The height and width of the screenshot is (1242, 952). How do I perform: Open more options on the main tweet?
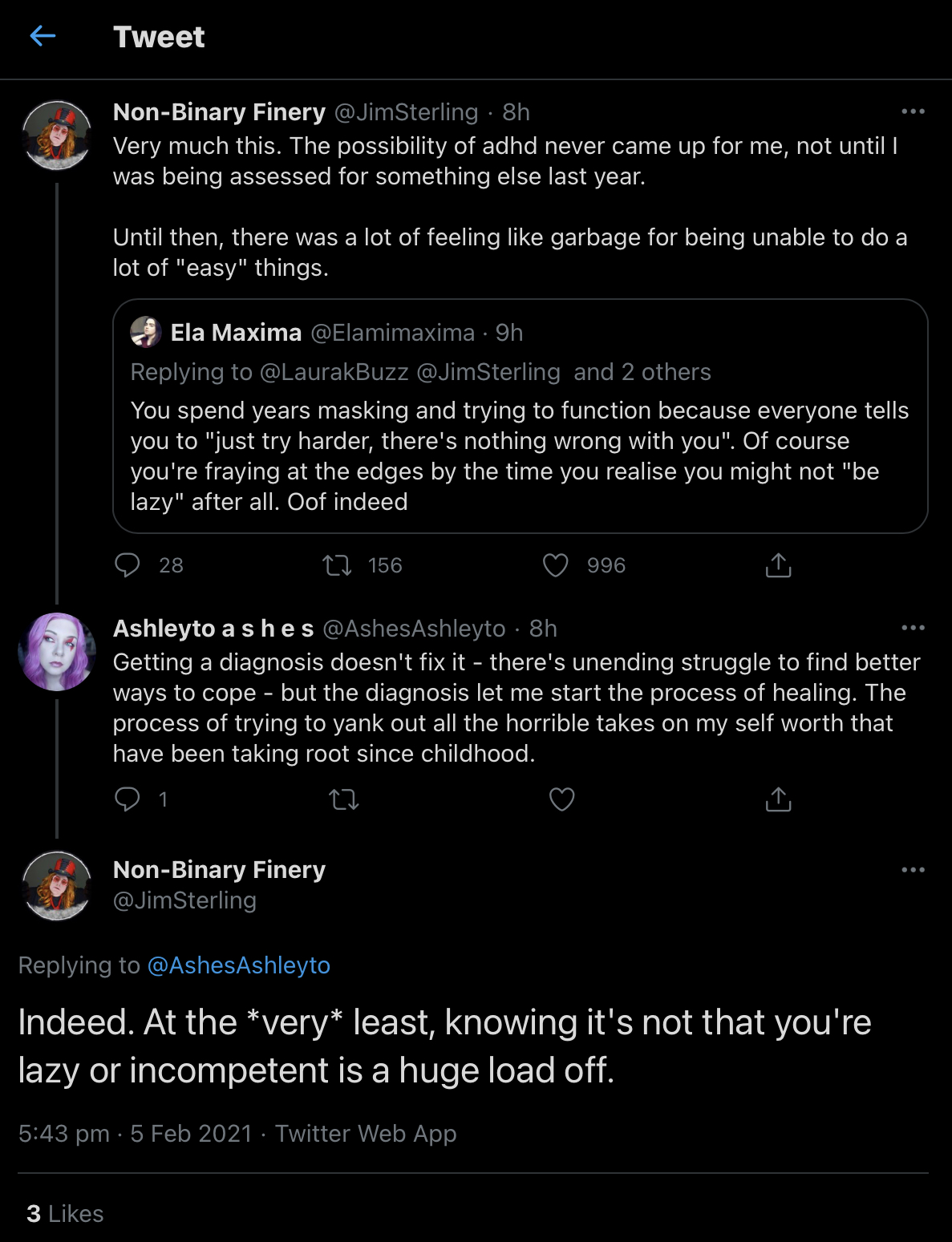coord(914,870)
